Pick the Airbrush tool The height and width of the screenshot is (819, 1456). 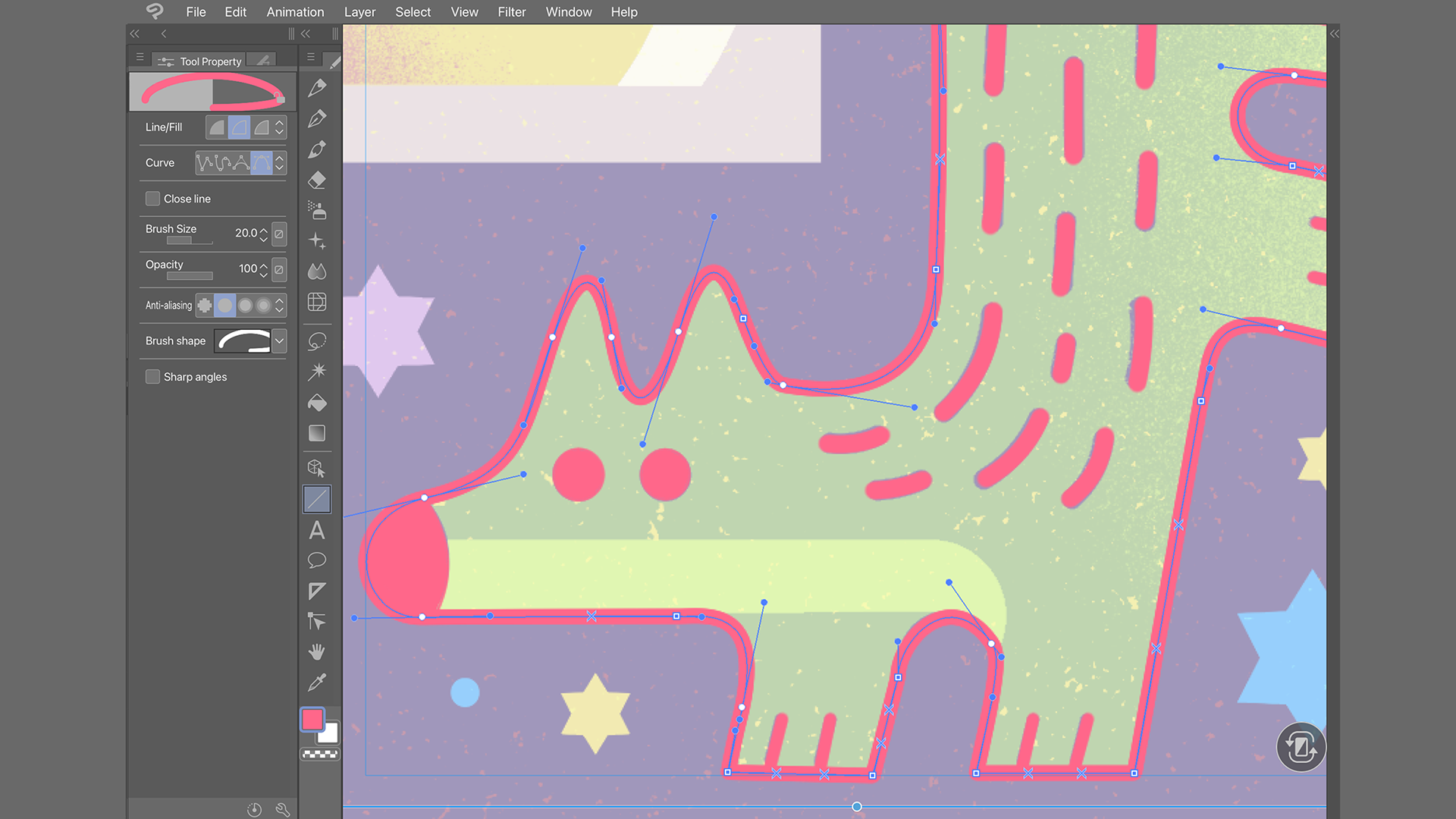(x=317, y=211)
